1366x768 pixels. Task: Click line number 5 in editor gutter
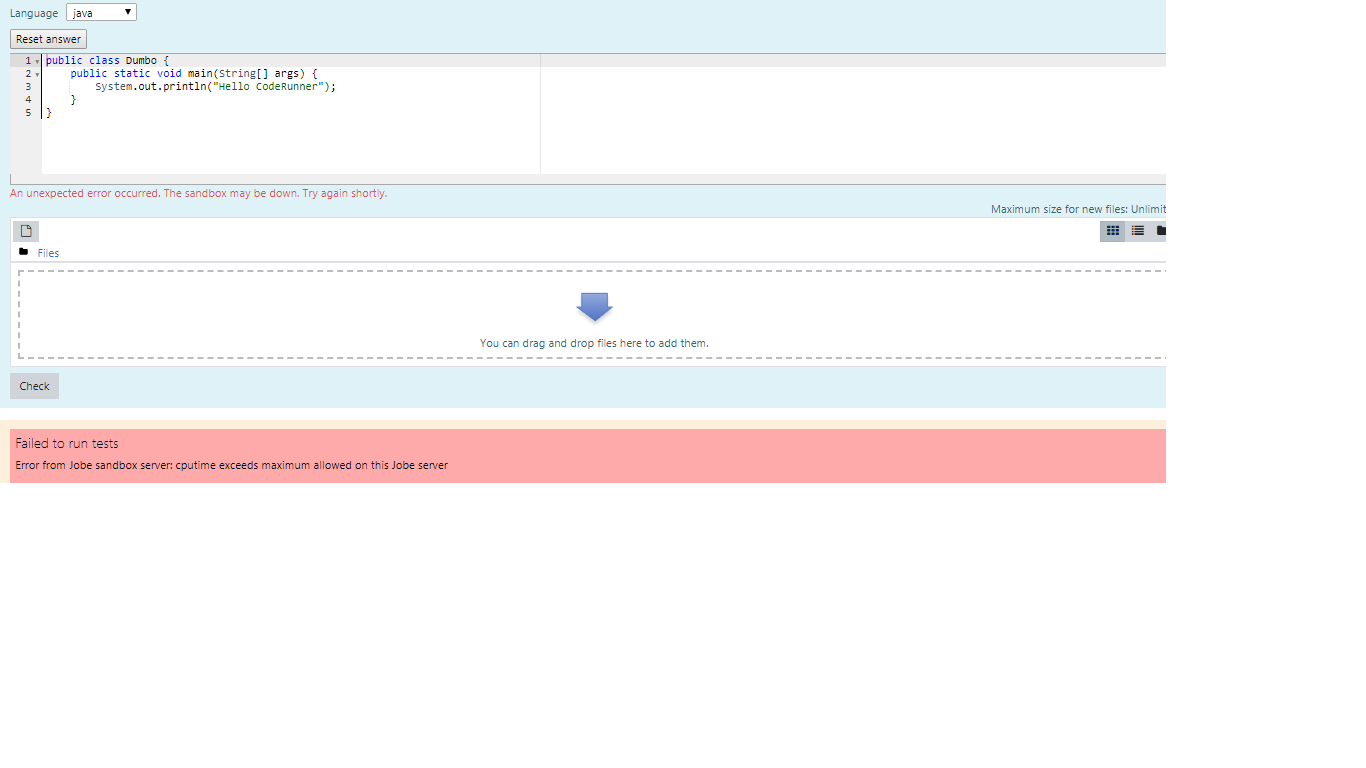28,113
